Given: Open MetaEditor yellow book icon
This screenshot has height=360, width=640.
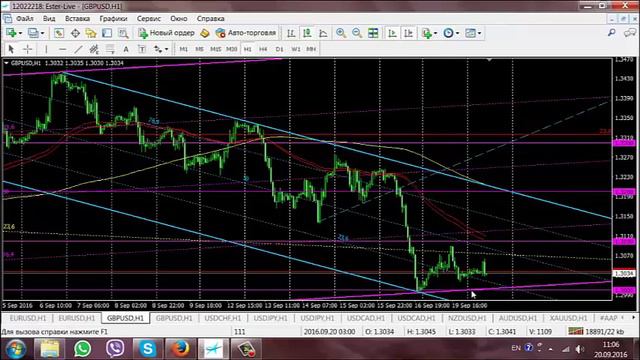Looking at the screenshot, I should tap(204, 33).
